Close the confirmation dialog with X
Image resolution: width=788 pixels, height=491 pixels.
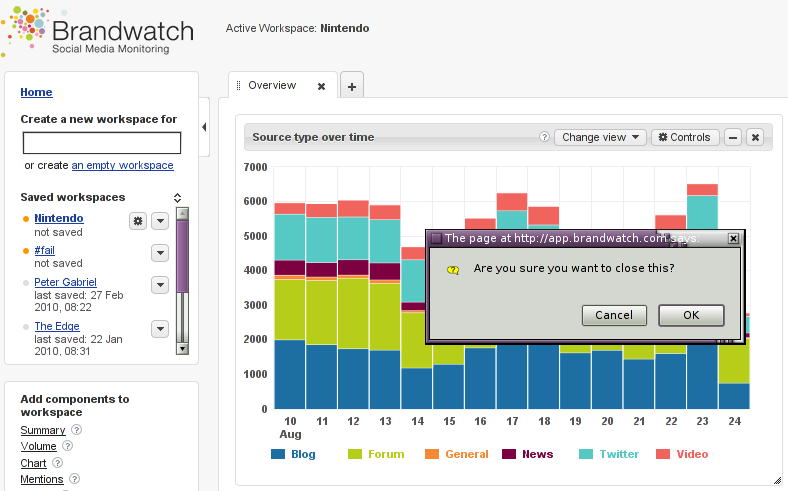click(733, 238)
